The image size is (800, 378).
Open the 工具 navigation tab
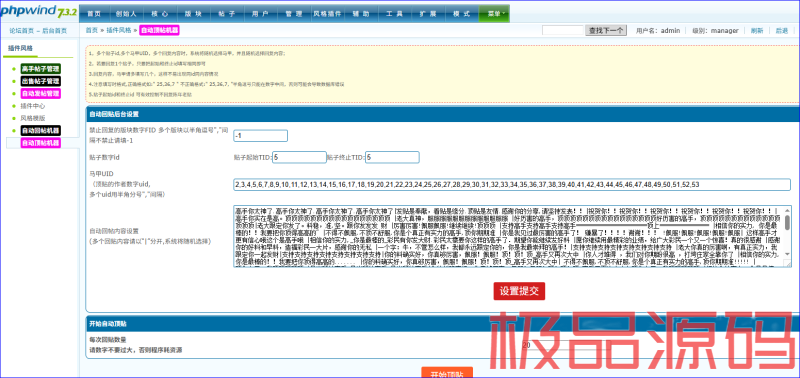[394, 14]
